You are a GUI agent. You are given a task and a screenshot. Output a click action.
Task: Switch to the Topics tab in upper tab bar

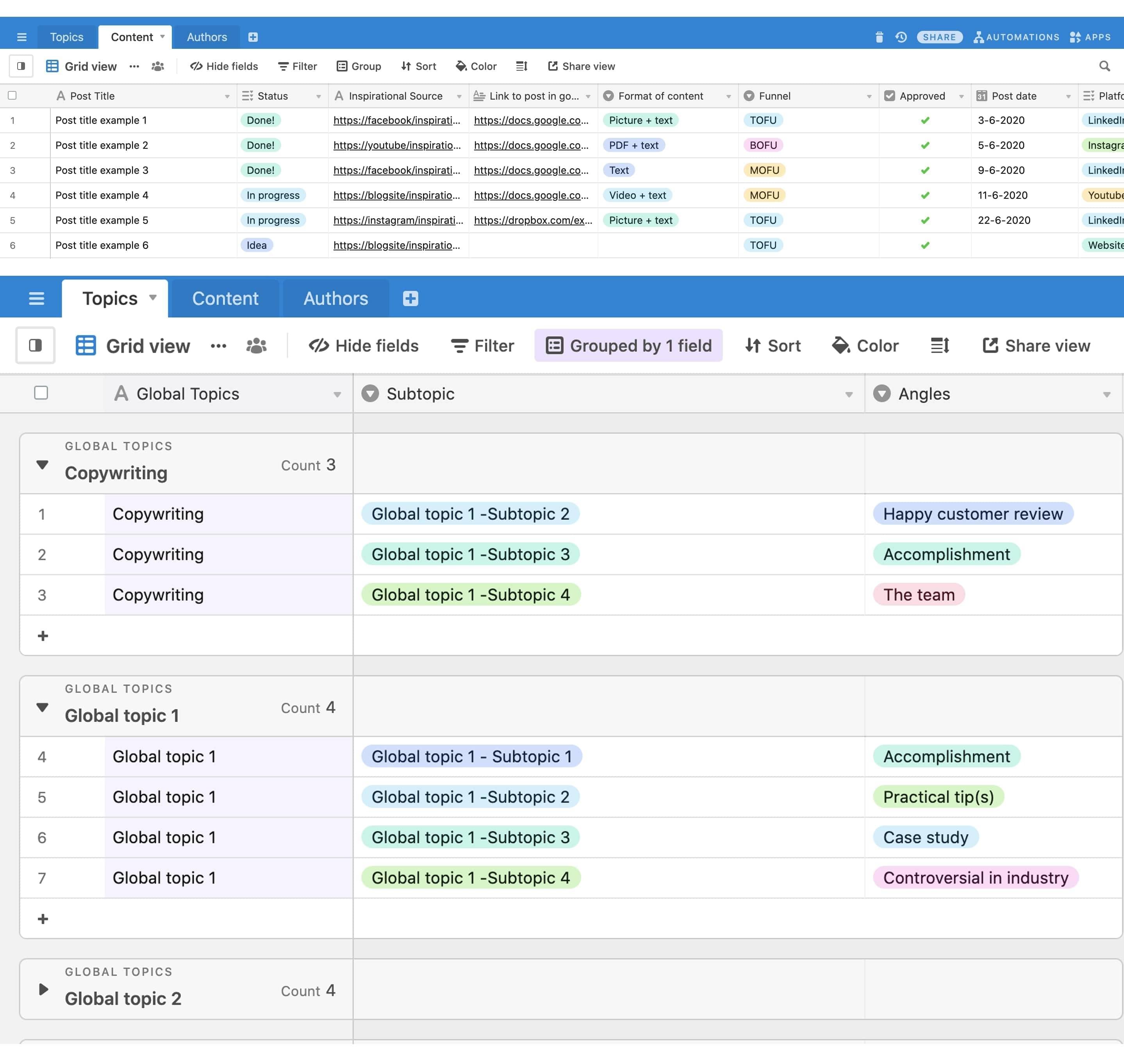coord(66,37)
